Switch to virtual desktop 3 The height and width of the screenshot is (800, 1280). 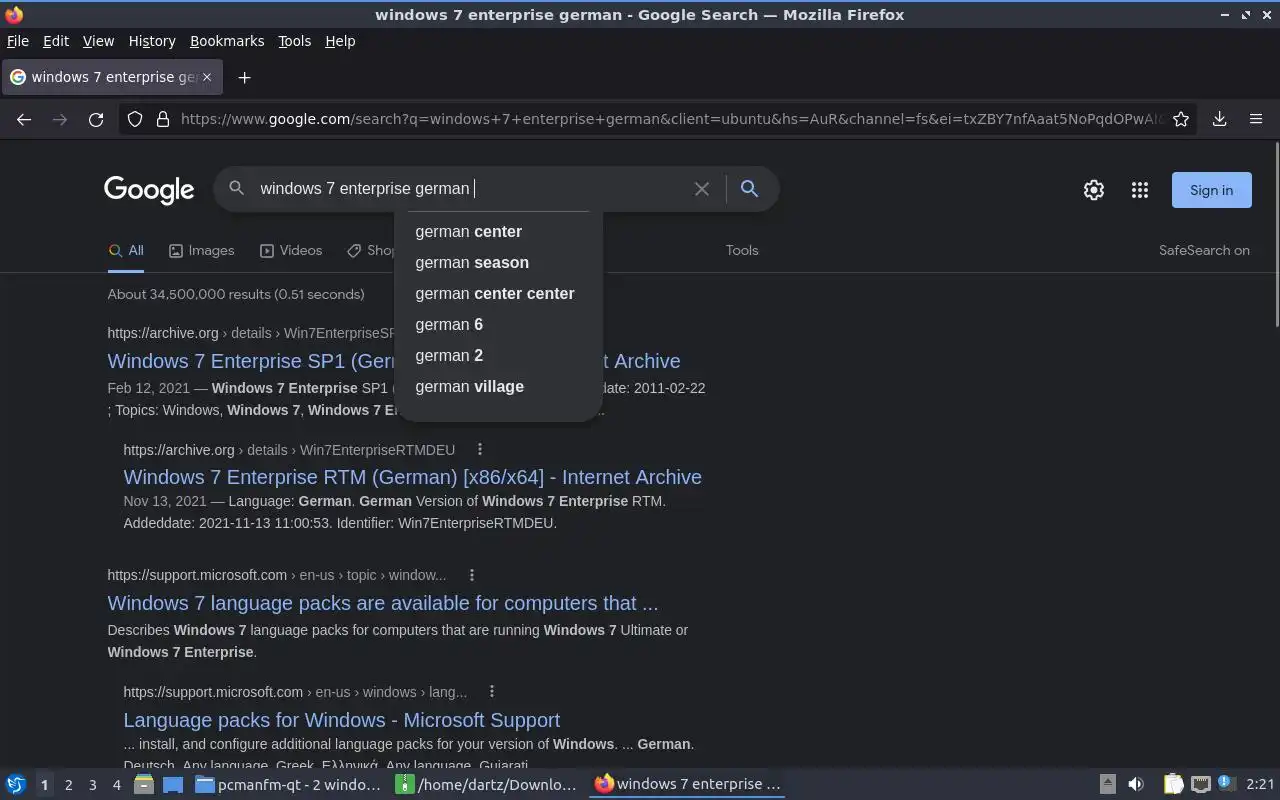(x=92, y=785)
